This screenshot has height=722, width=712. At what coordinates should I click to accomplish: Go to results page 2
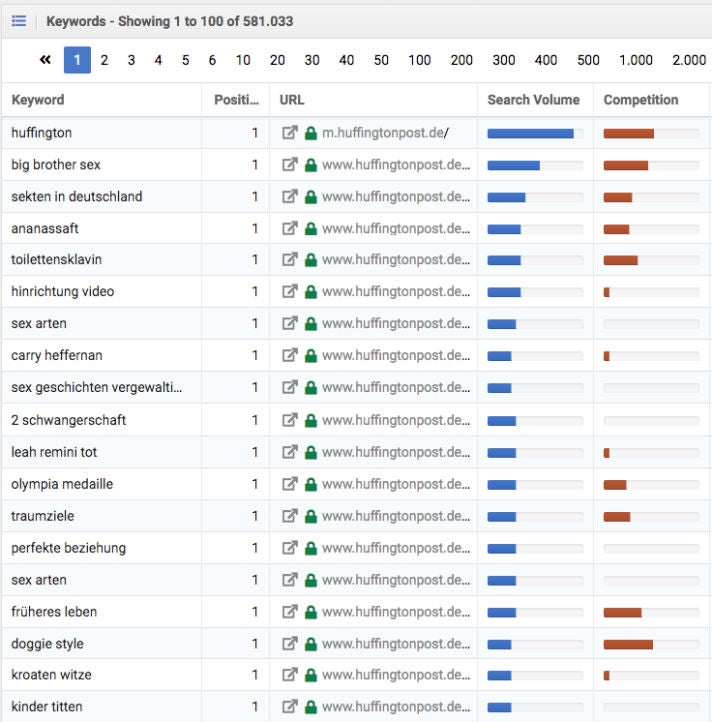coord(104,60)
